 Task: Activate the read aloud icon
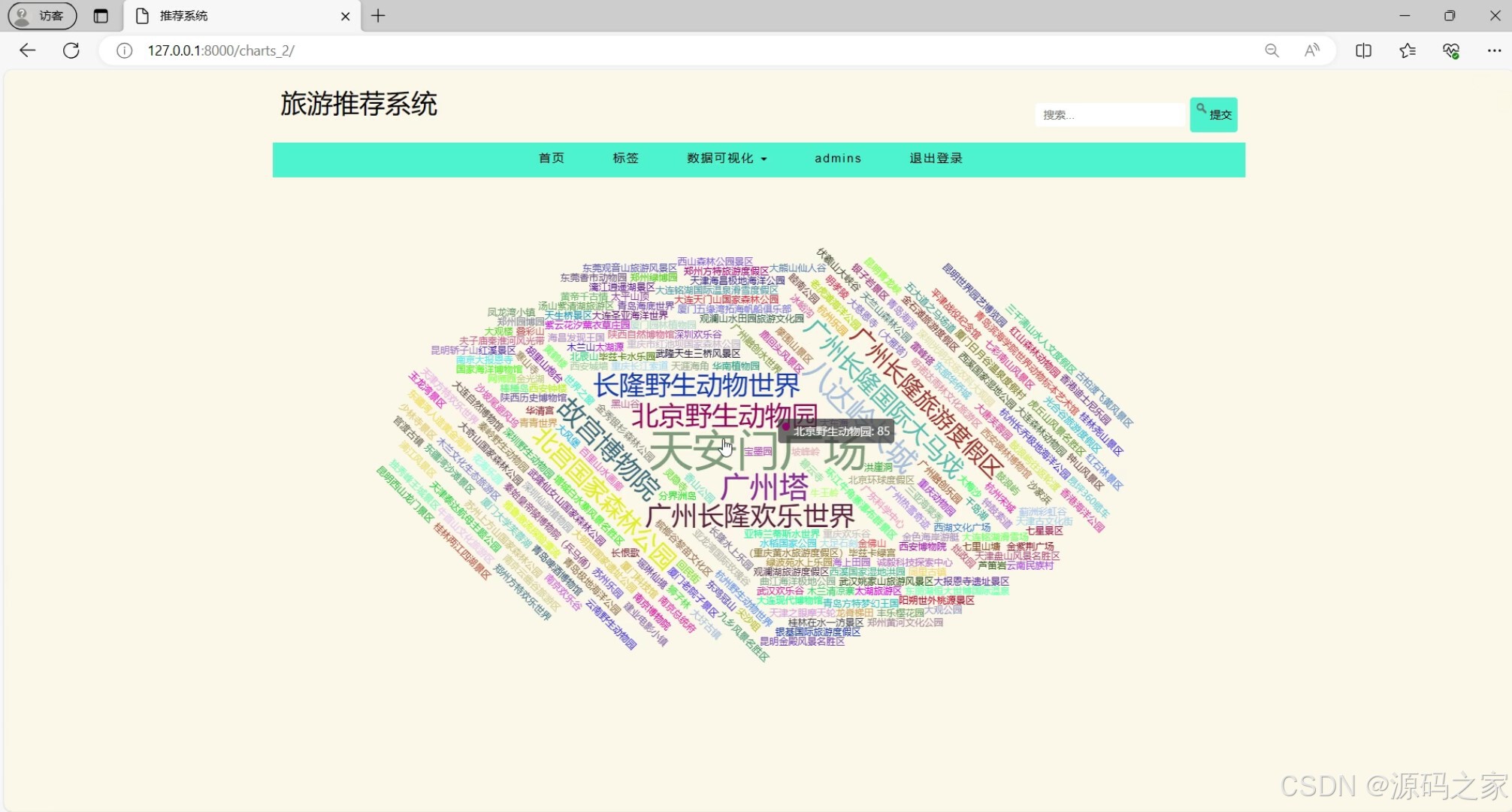click(1311, 50)
